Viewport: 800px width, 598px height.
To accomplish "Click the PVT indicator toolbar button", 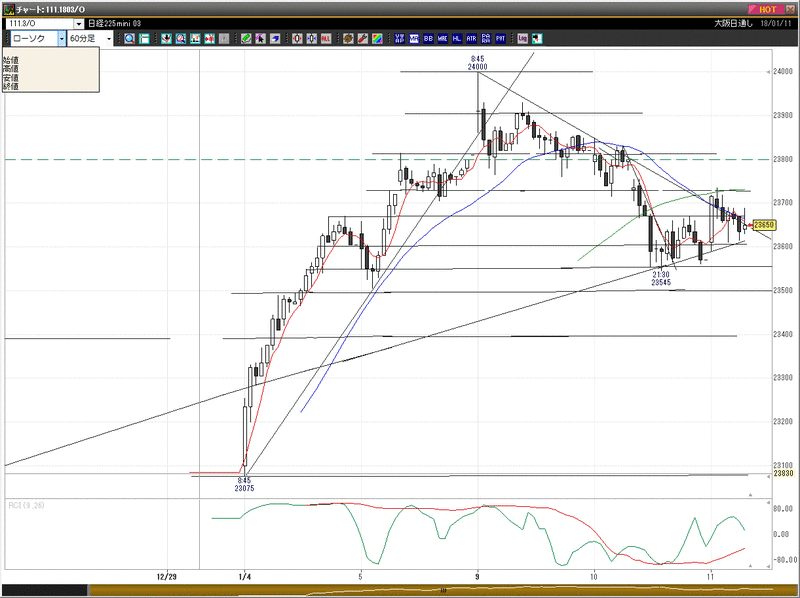I will point(500,38).
